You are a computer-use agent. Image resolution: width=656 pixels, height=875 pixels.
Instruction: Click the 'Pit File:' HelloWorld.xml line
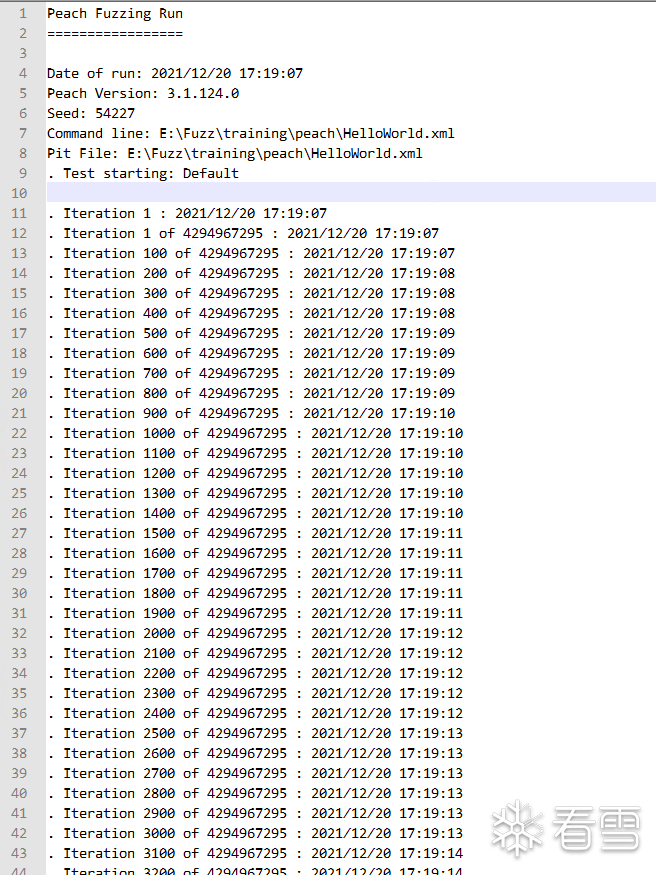click(x=234, y=153)
